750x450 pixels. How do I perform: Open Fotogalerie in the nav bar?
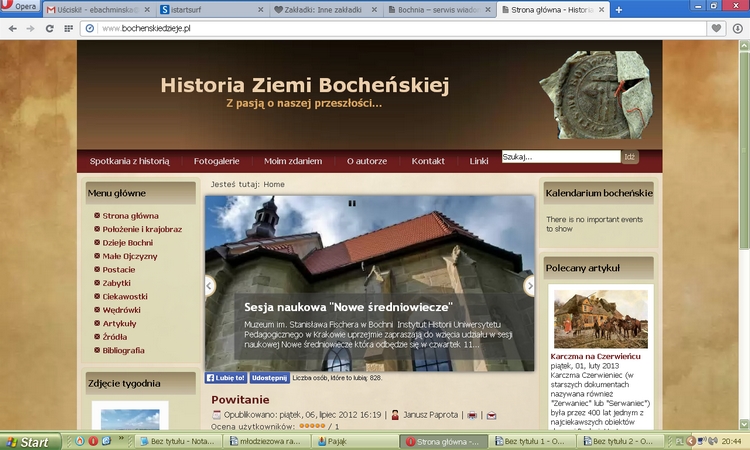point(216,161)
